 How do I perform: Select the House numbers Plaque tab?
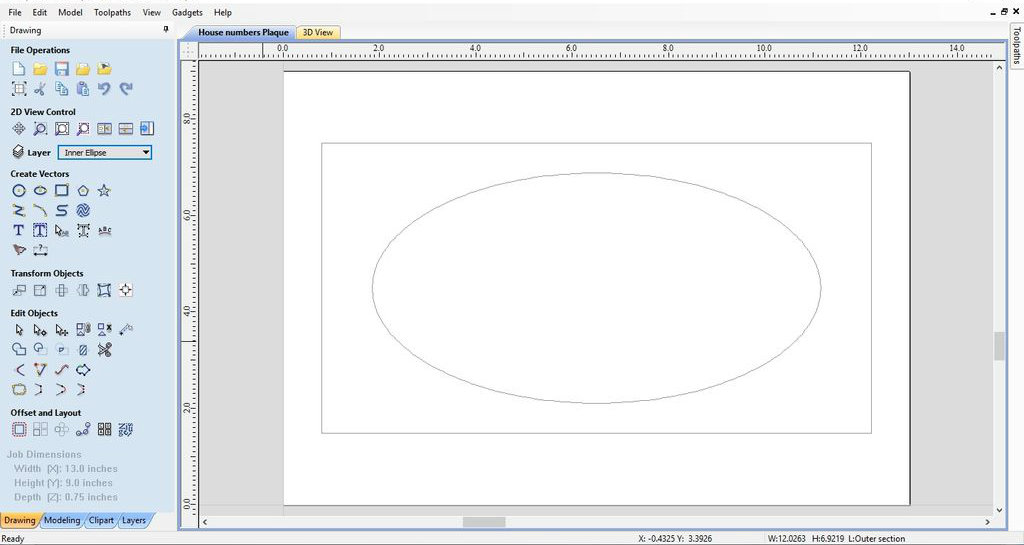point(243,32)
